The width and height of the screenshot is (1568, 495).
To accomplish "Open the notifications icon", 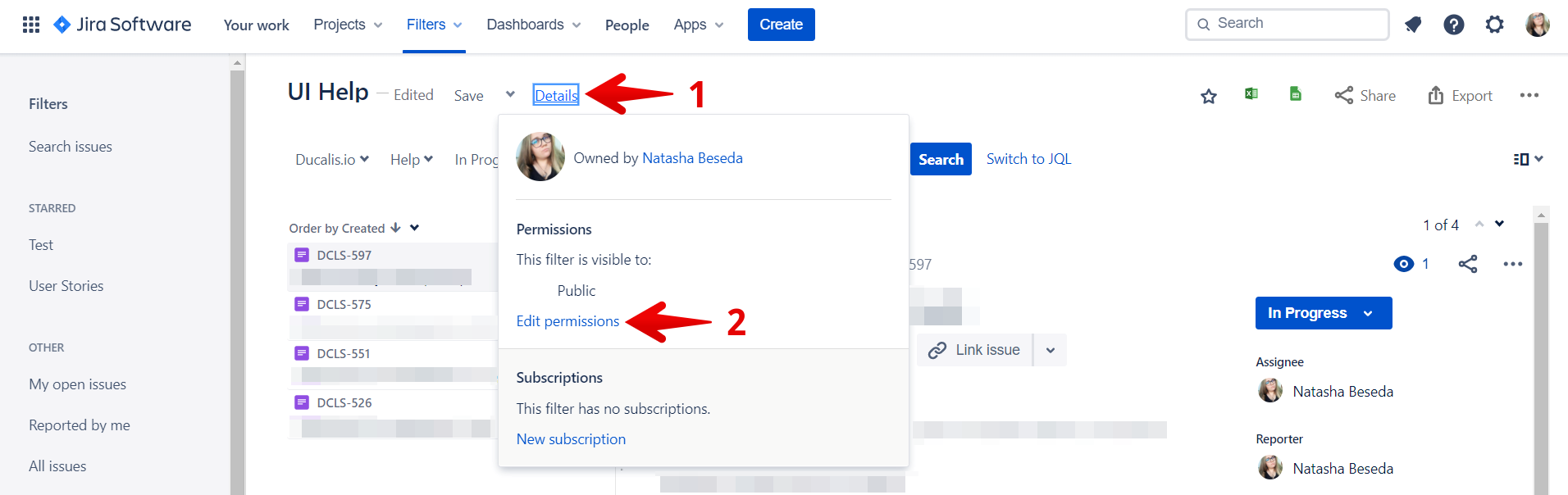I will (x=1413, y=25).
